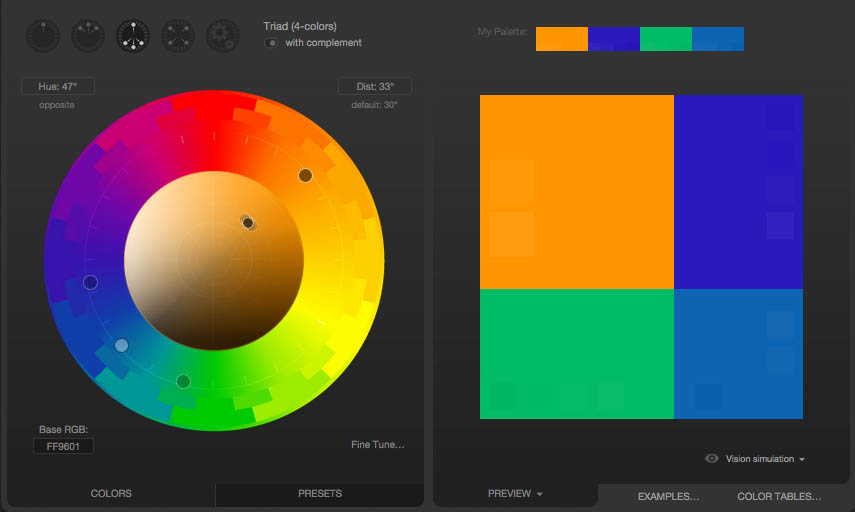Open the Vision simulation dropdown
This screenshot has height=512, width=855.
click(x=765, y=459)
